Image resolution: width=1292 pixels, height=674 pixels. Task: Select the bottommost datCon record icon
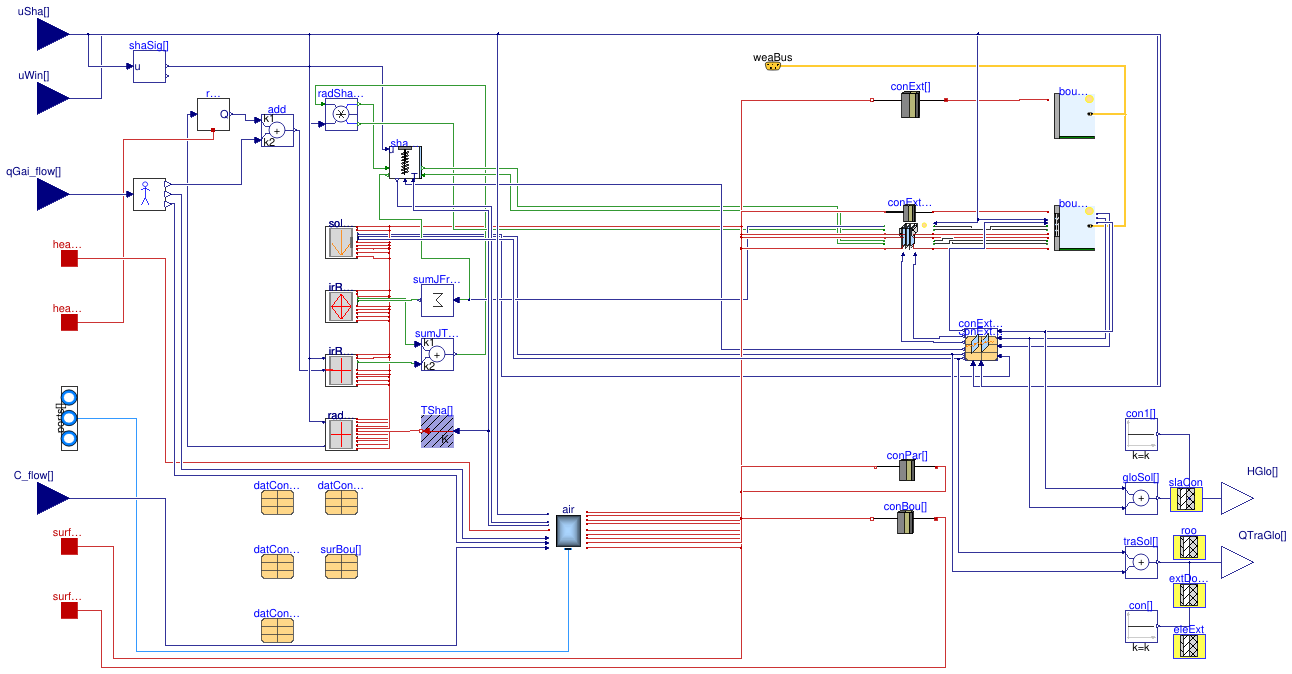pos(277,630)
